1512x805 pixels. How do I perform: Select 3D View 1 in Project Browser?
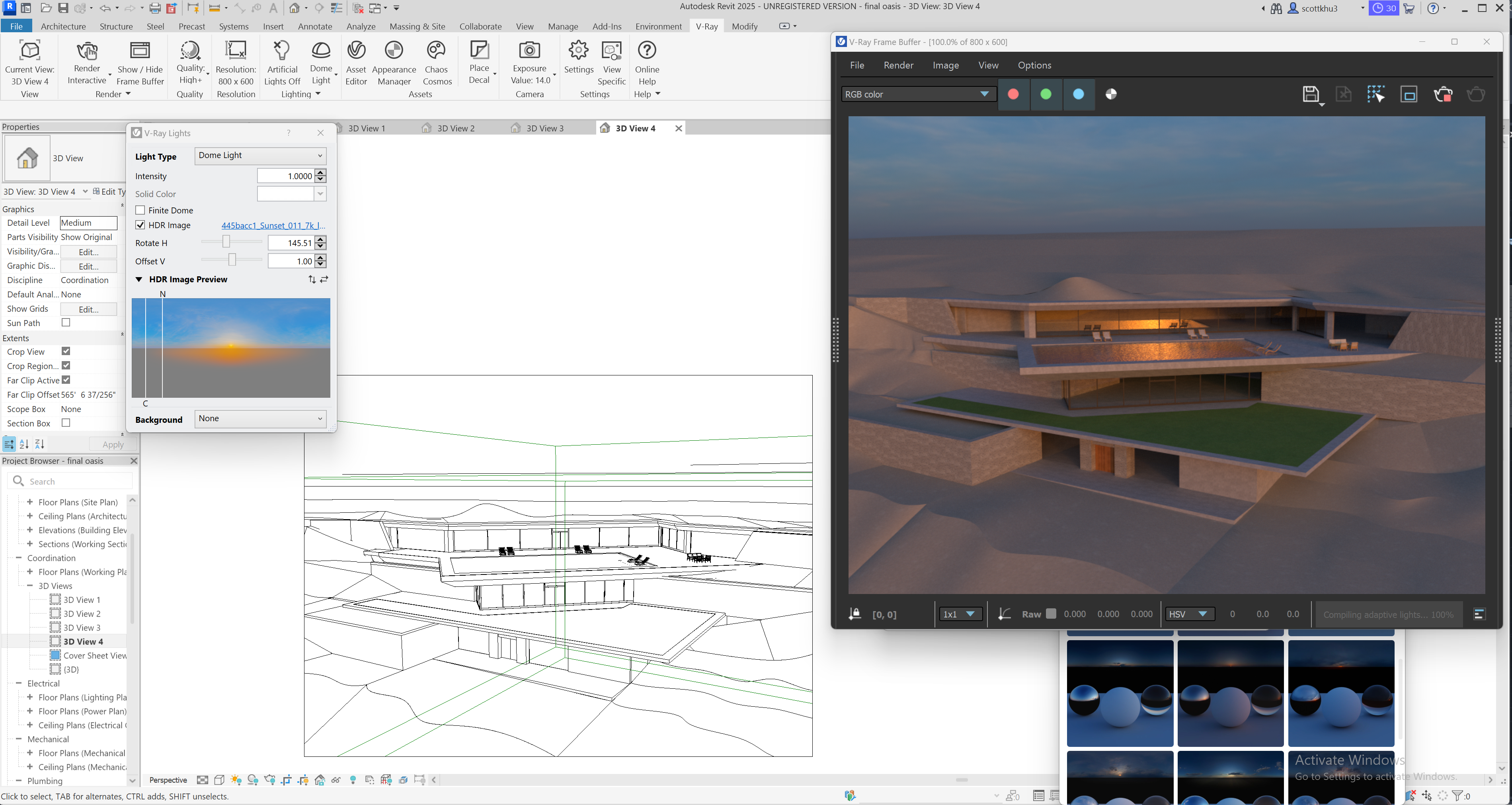click(x=82, y=600)
